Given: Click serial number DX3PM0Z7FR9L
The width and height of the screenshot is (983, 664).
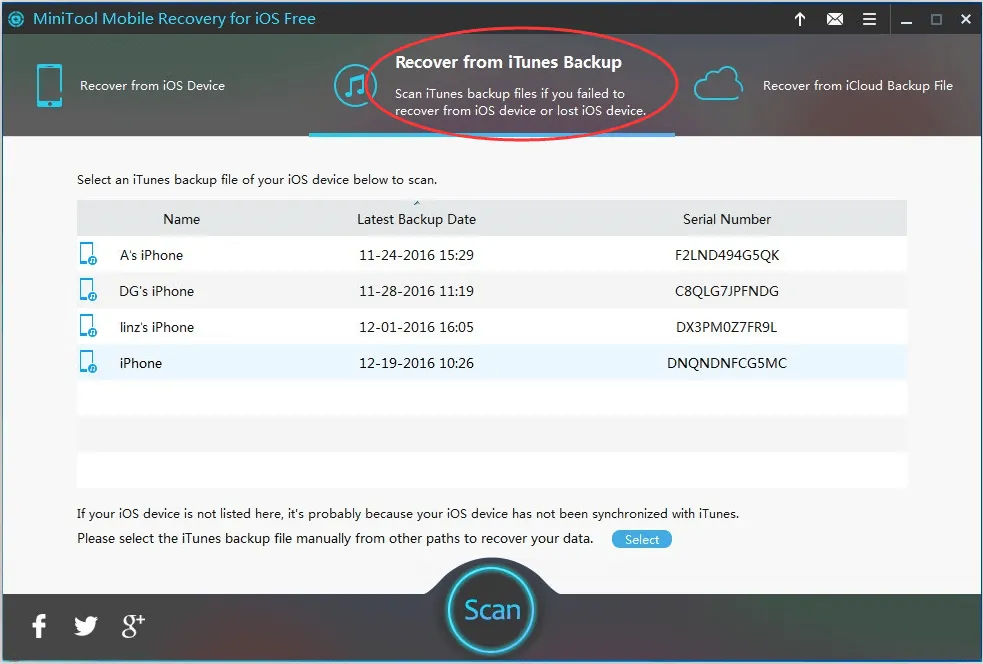Looking at the screenshot, I should click(727, 327).
